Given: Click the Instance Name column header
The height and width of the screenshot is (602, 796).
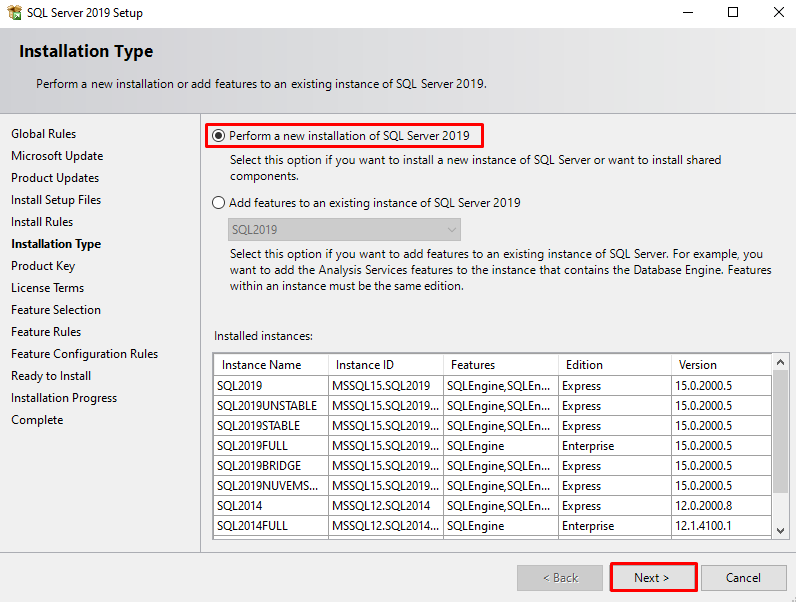Looking at the screenshot, I should point(271,364).
